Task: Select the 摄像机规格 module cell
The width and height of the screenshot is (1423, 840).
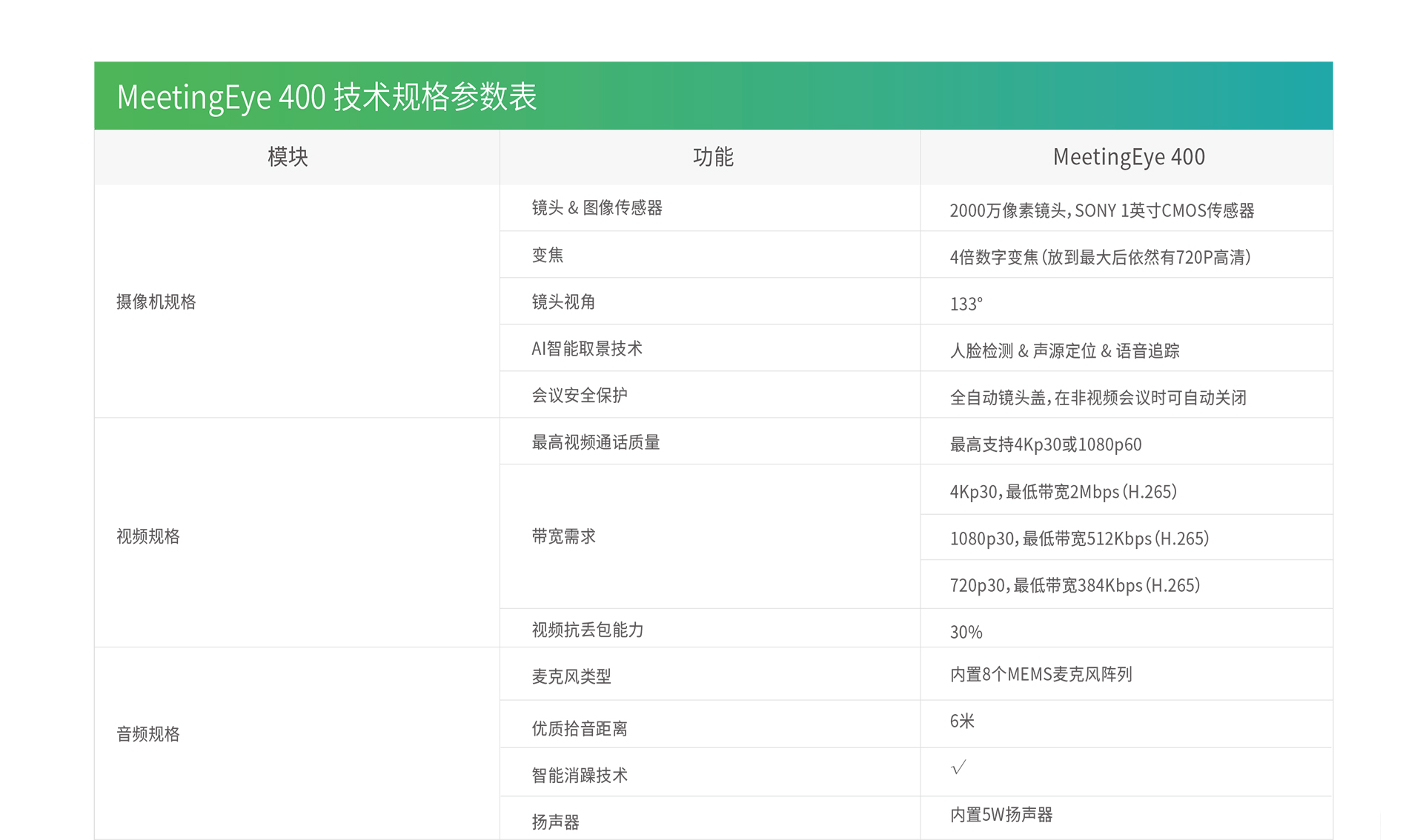Action: pos(156,301)
